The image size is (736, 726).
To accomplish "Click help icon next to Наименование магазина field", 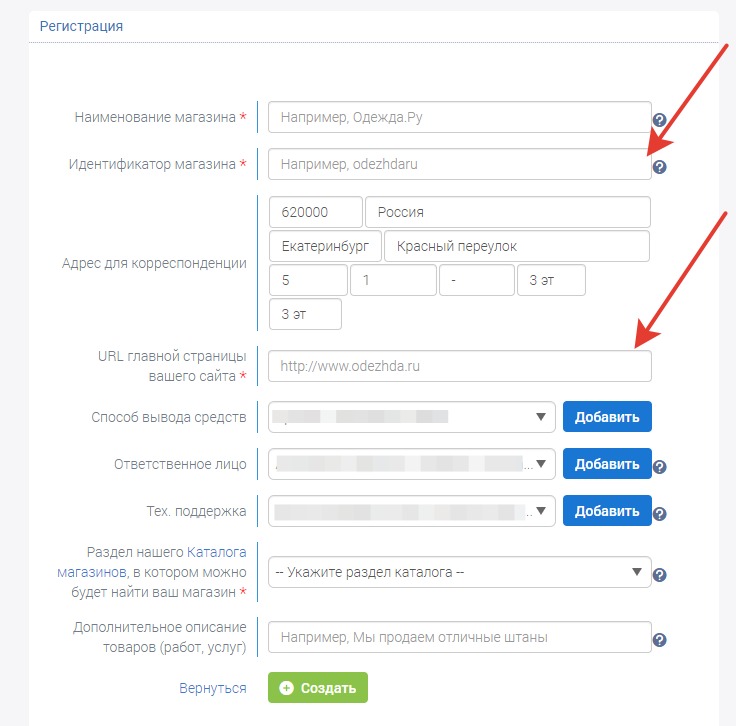I will coord(659,120).
